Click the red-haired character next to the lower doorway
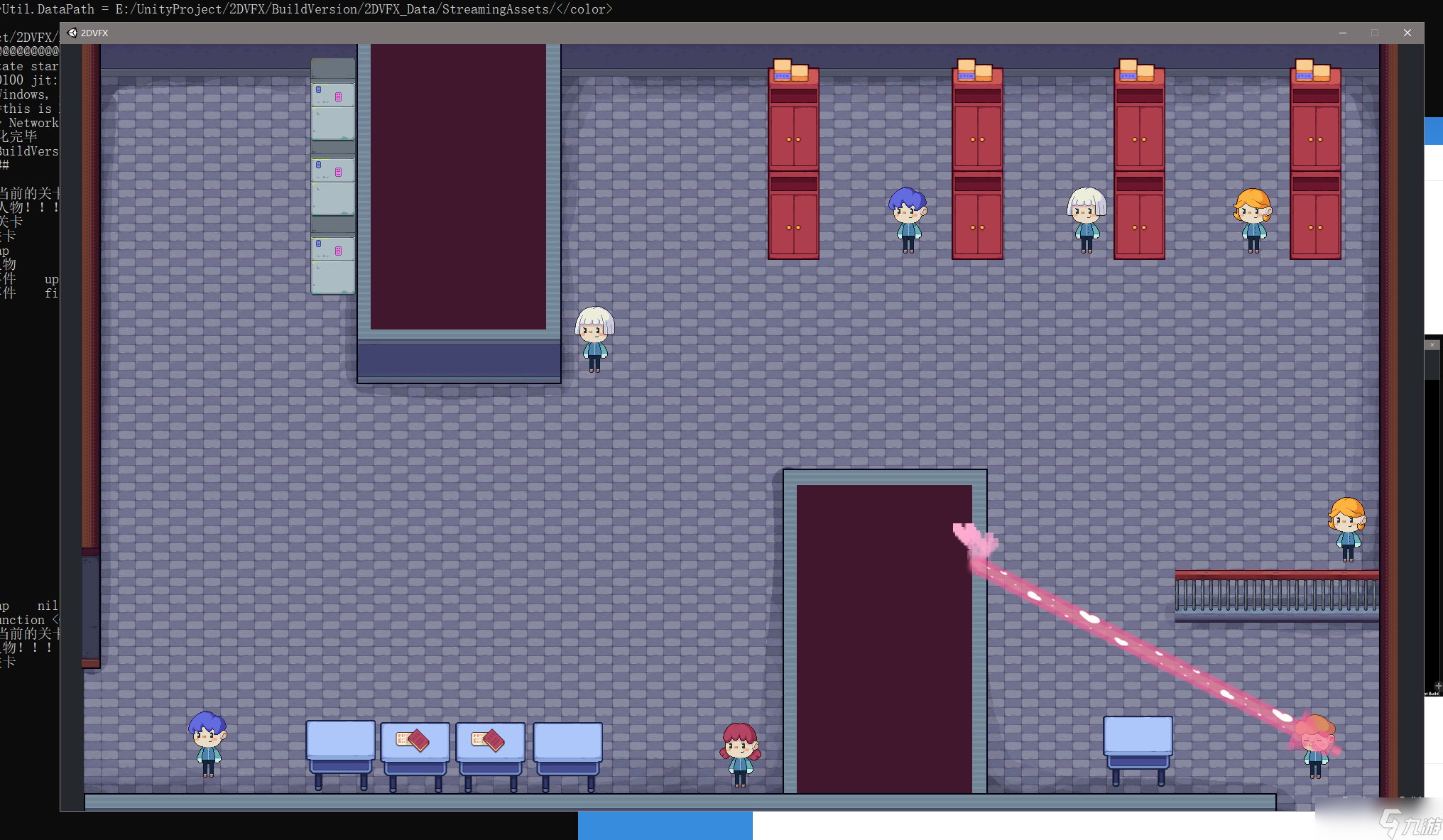The width and height of the screenshot is (1443, 840). click(x=740, y=755)
